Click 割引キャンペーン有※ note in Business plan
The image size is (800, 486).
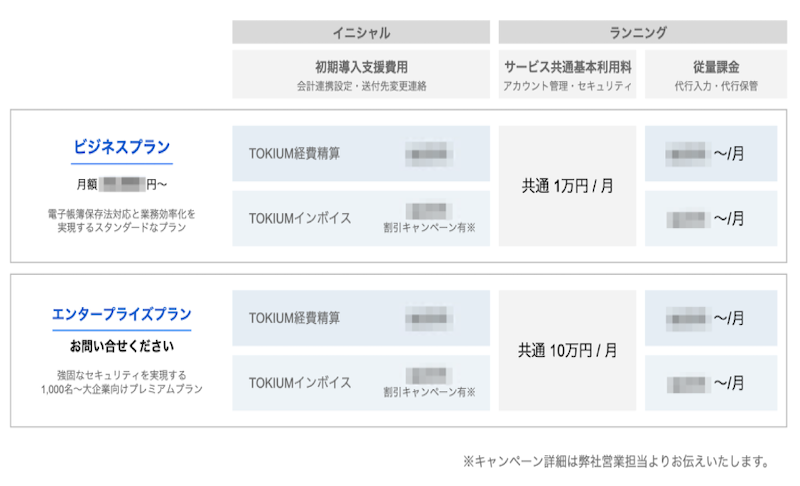tap(429, 228)
